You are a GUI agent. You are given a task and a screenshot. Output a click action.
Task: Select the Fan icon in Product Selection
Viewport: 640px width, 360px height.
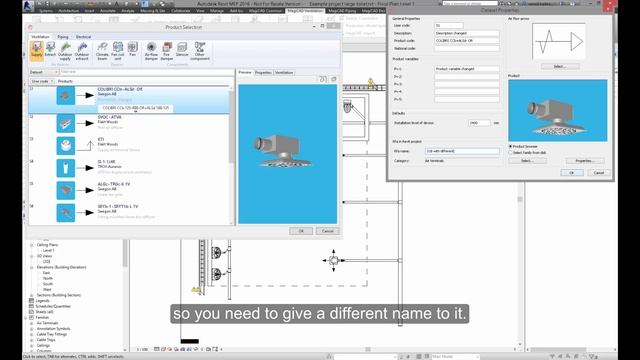click(x=132, y=49)
